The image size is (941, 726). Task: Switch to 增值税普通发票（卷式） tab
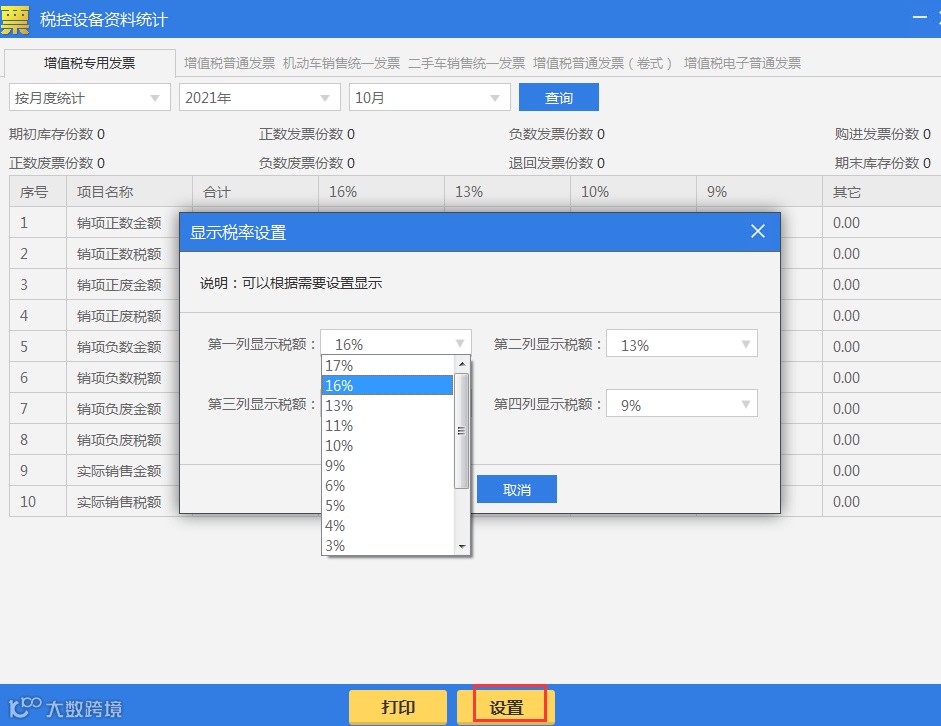[x=603, y=63]
